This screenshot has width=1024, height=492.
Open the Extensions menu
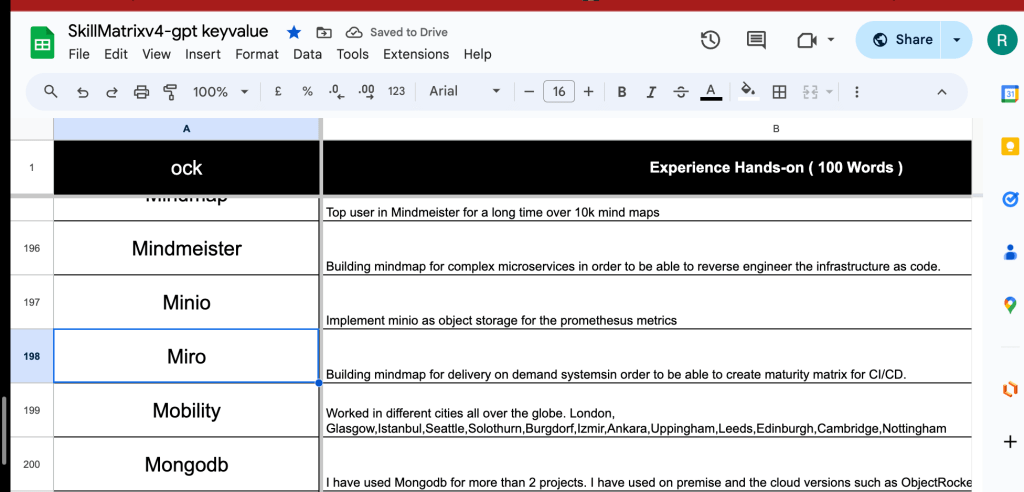(416, 54)
